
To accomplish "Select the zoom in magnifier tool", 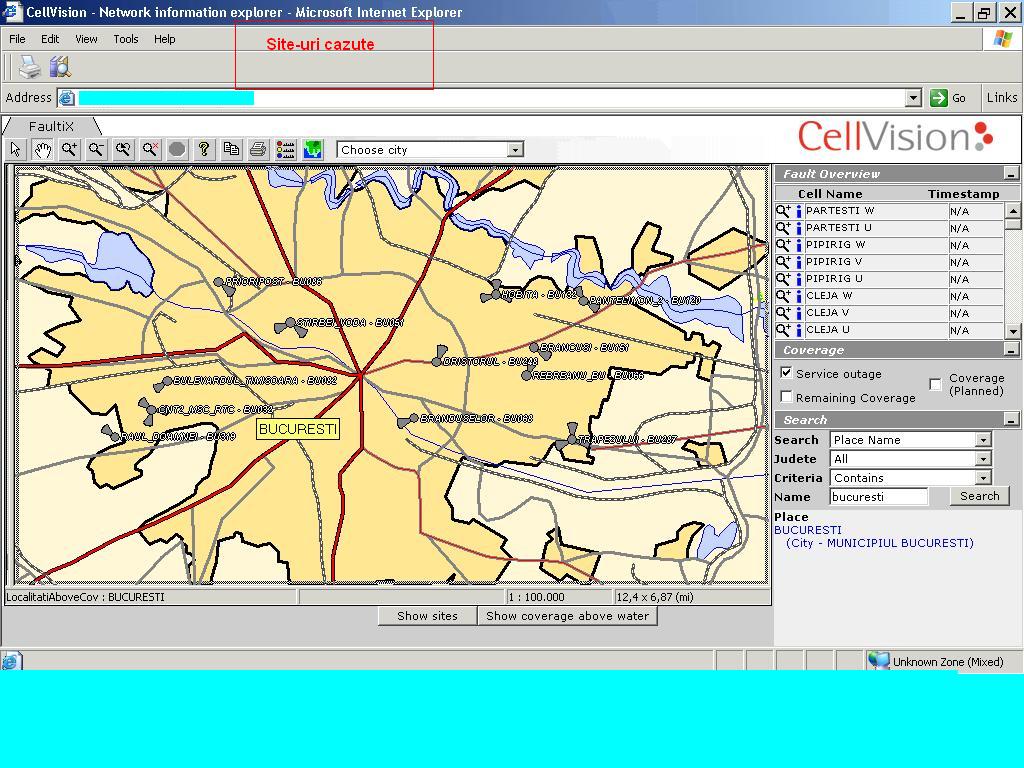I will click(x=69, y=150).
